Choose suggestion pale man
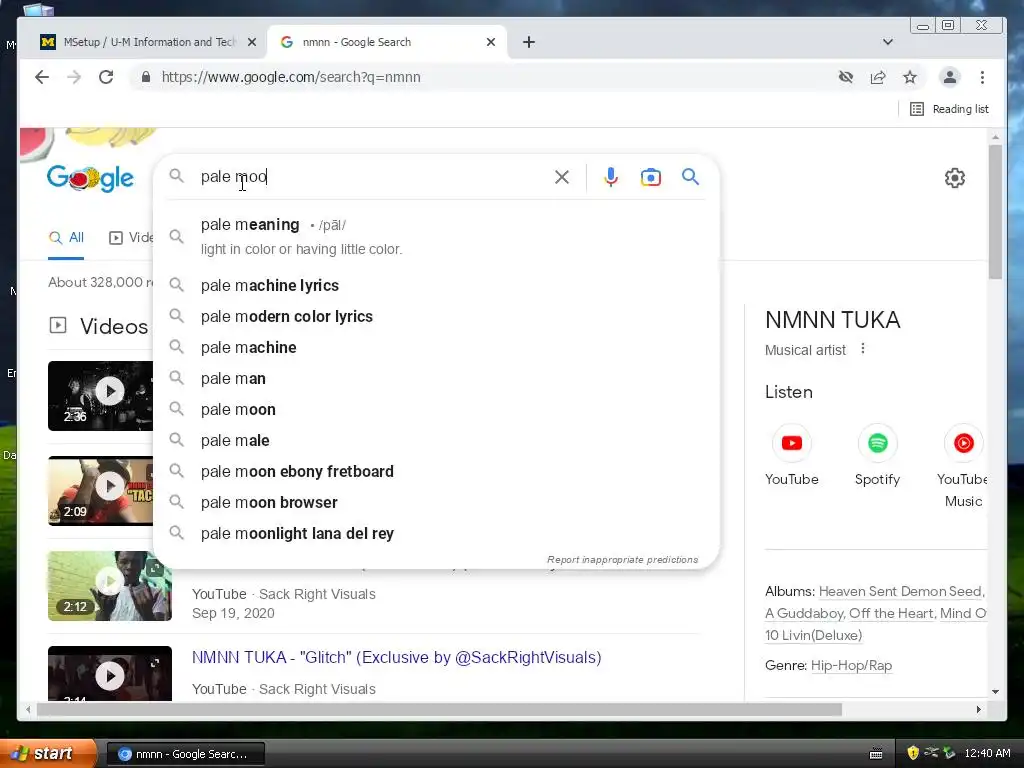 pos(436,378)
